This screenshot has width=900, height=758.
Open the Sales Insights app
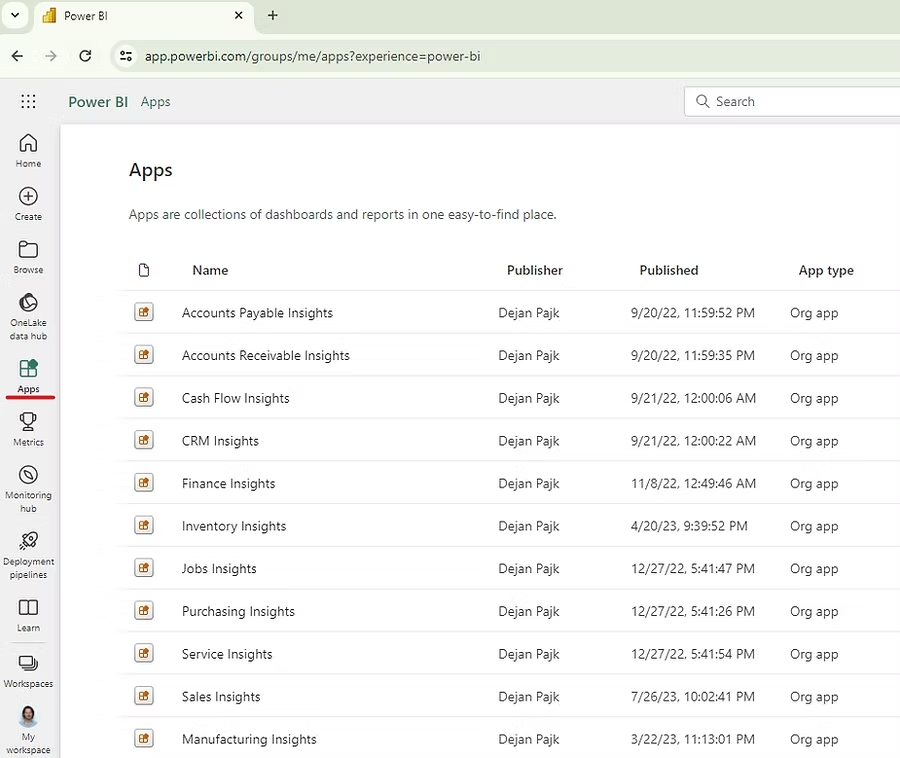tap(220, 696)
